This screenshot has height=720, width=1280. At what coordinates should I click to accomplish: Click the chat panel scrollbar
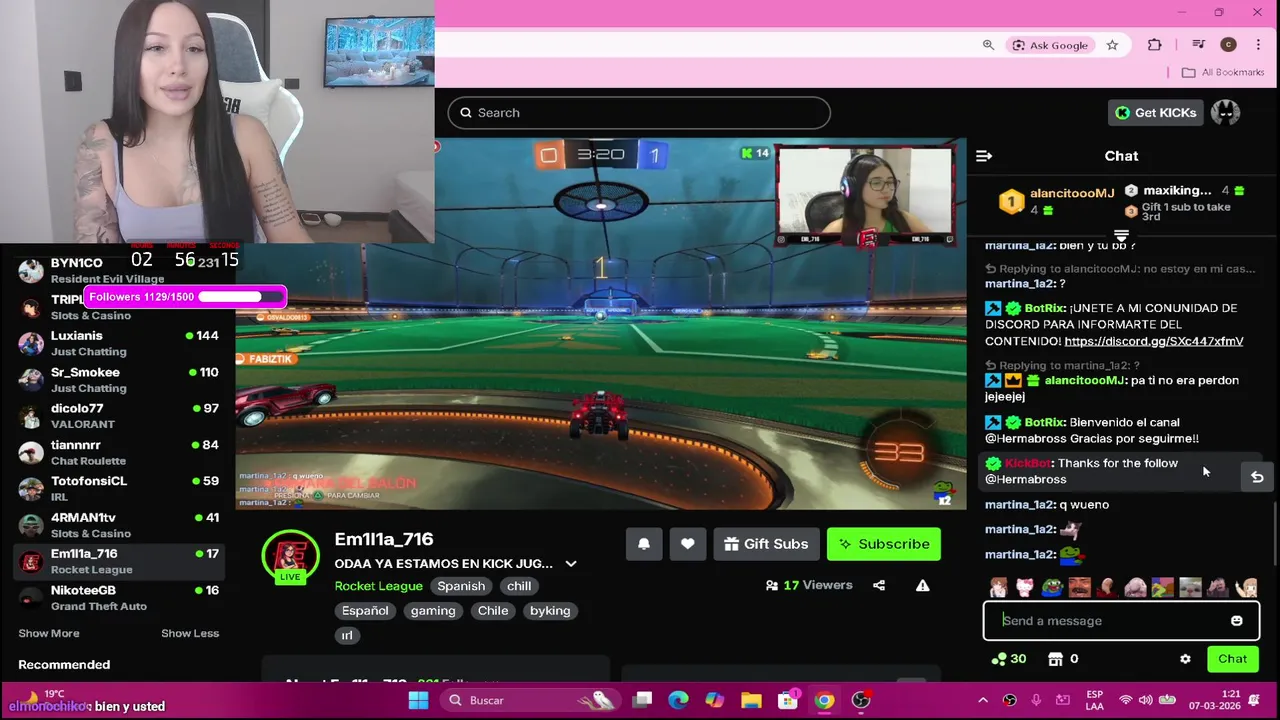coord(1275,535)
